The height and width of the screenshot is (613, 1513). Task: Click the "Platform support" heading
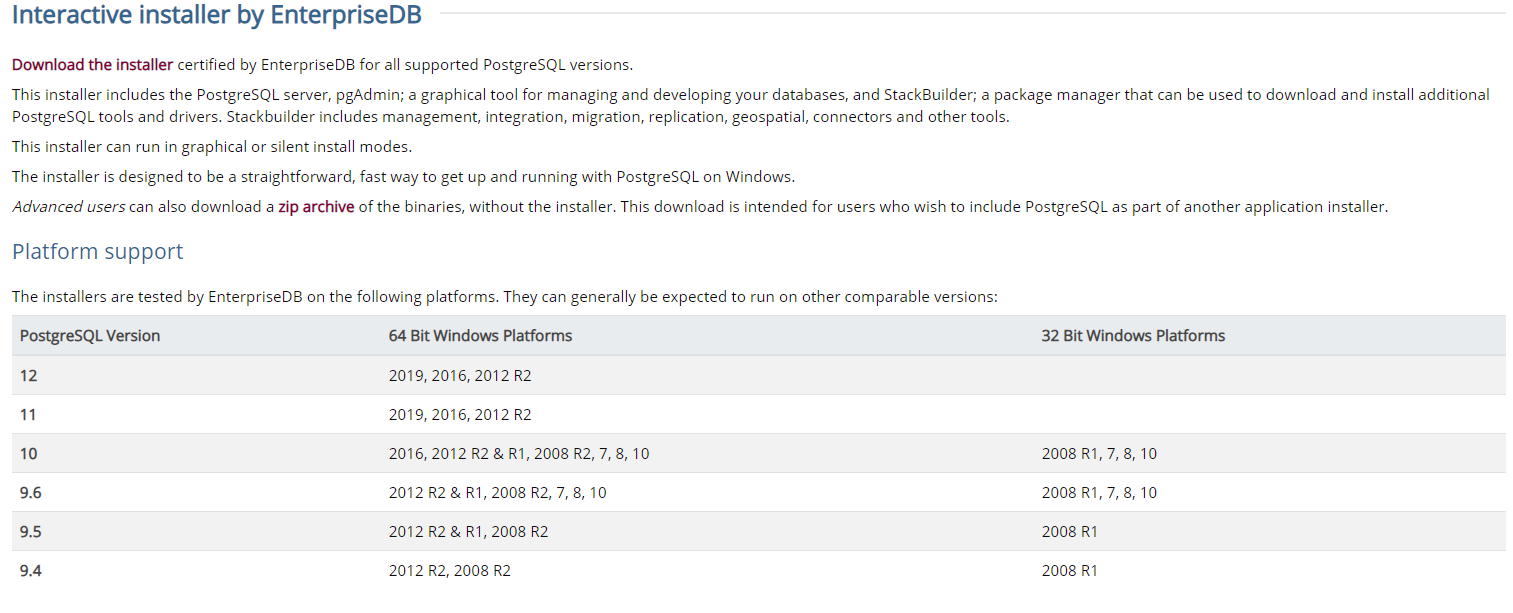pyautogui.click(x=98, y=251)
